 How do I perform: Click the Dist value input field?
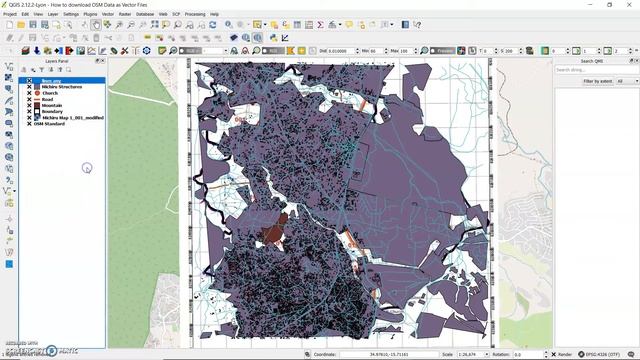point(341,51)
